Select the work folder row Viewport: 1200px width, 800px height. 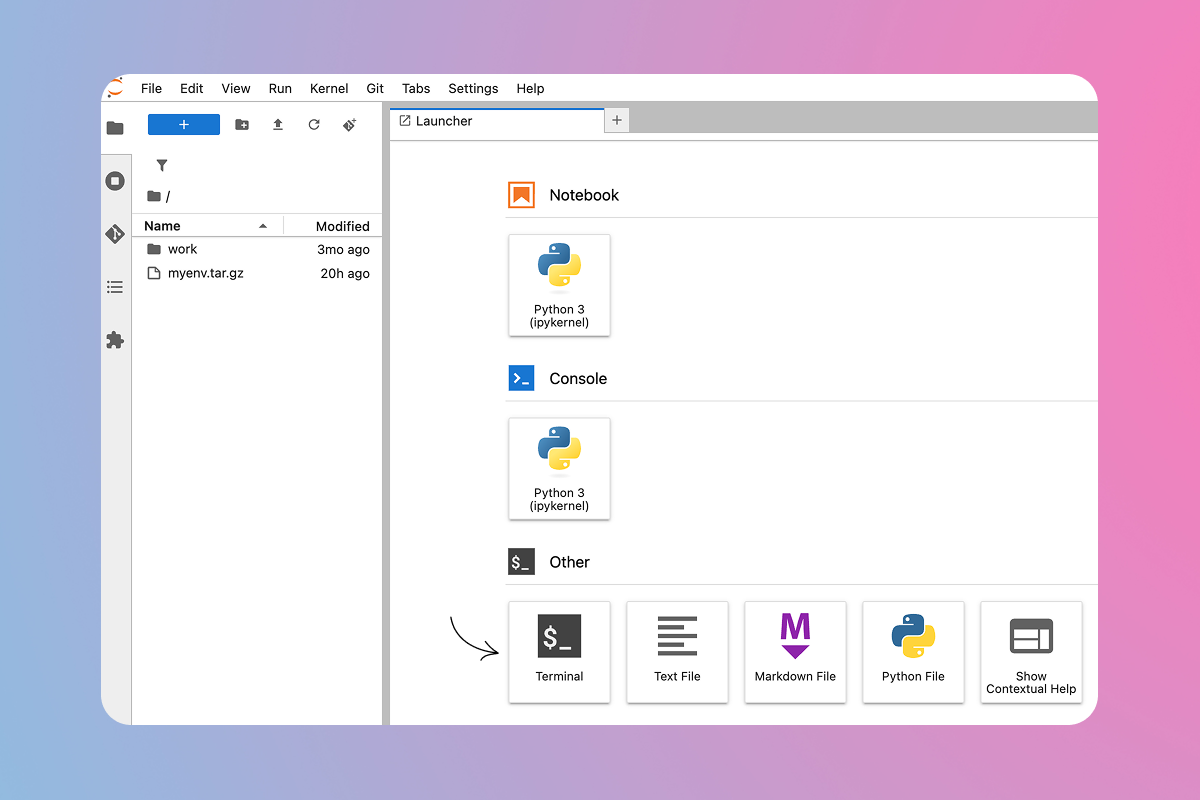[x=257, y=249]
